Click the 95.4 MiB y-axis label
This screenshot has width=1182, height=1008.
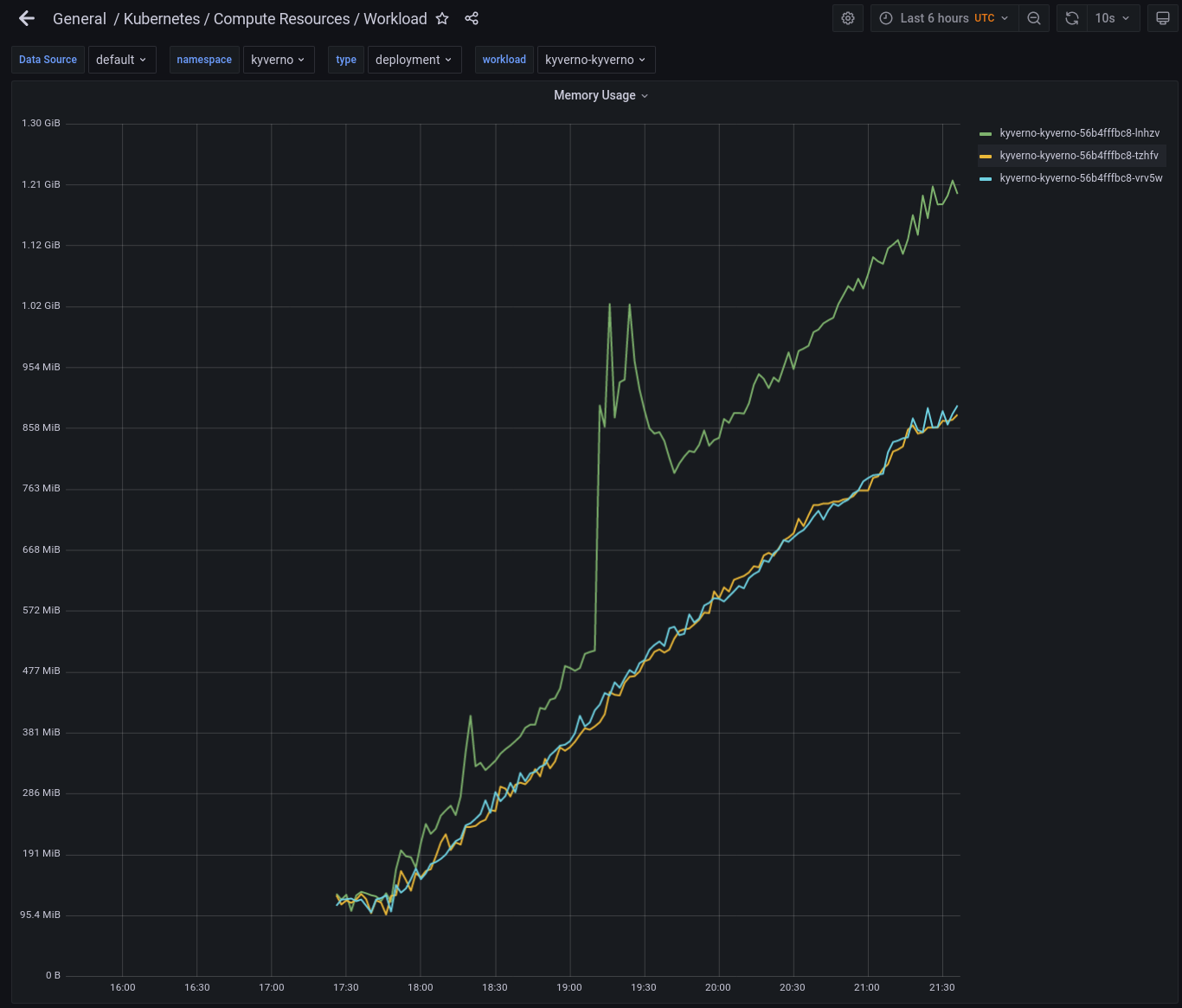click(41, 915)
